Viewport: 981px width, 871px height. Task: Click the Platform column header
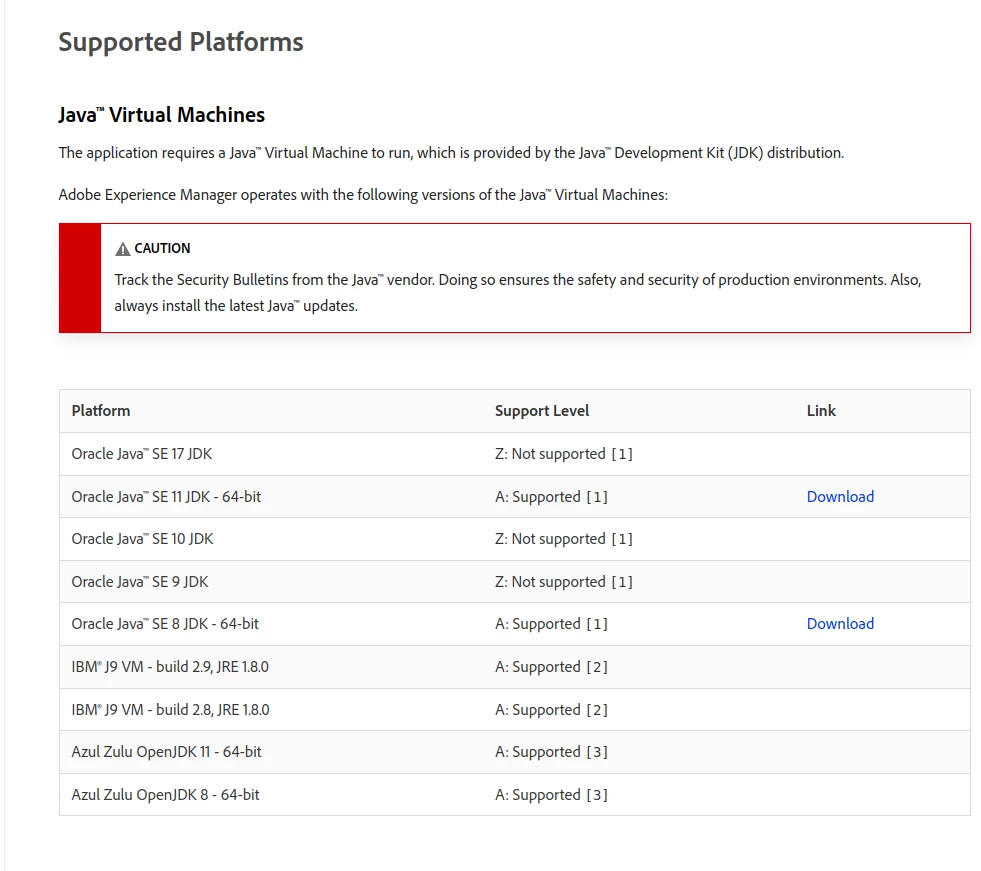pyautogui.click(x=101, y=411)
